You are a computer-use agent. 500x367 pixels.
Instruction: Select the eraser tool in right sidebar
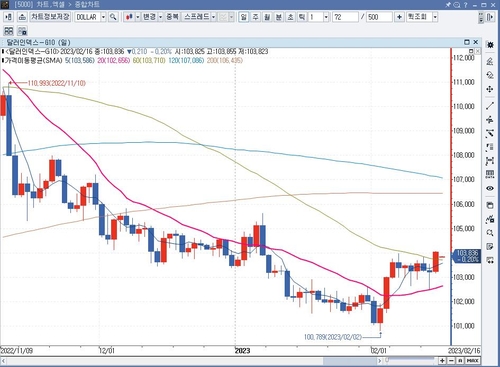point(490,75)
